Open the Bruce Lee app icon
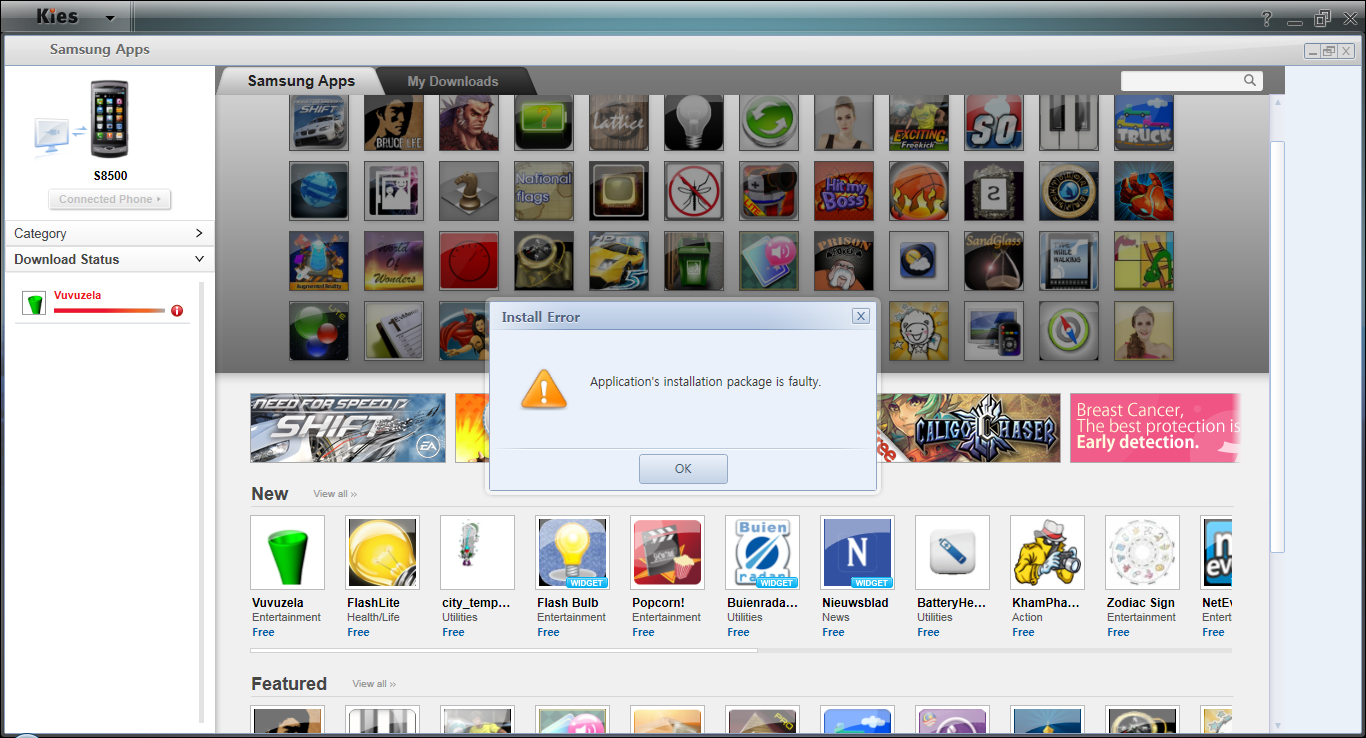Viewport: 1366px width, 738px height. click(x=394, y=121)
